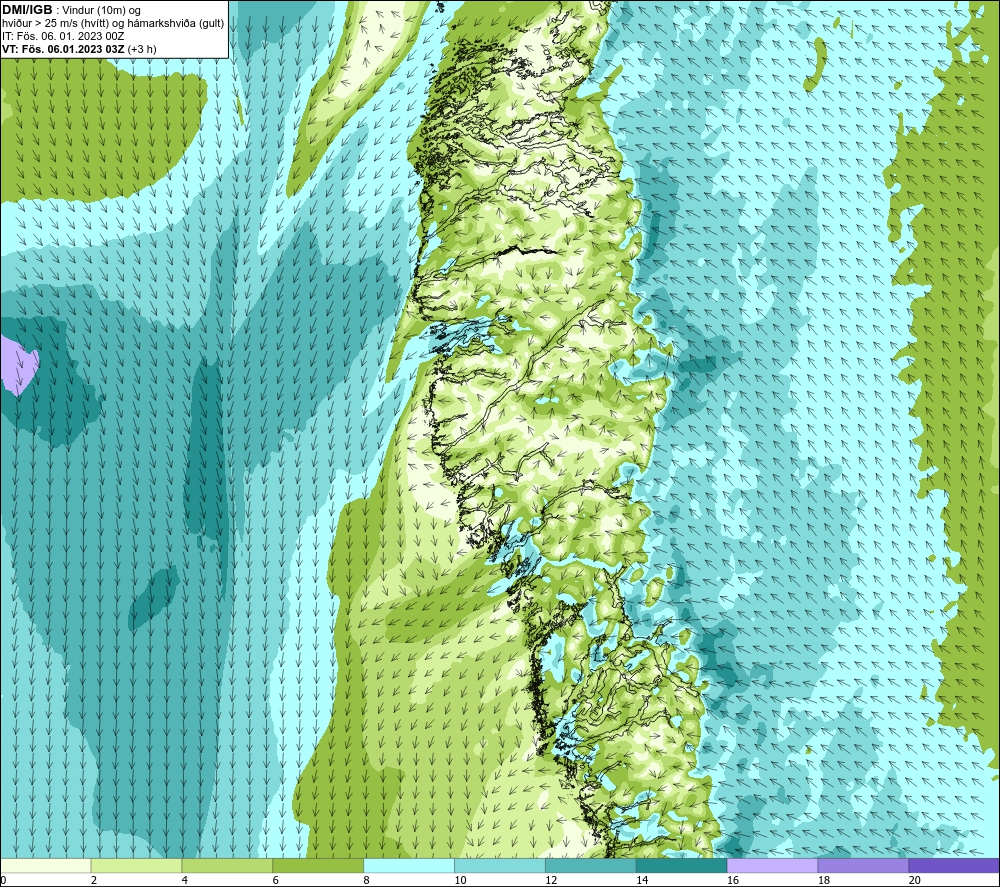Click the 'hviður > 25 m/s (hvítt)' legend line

113,24
